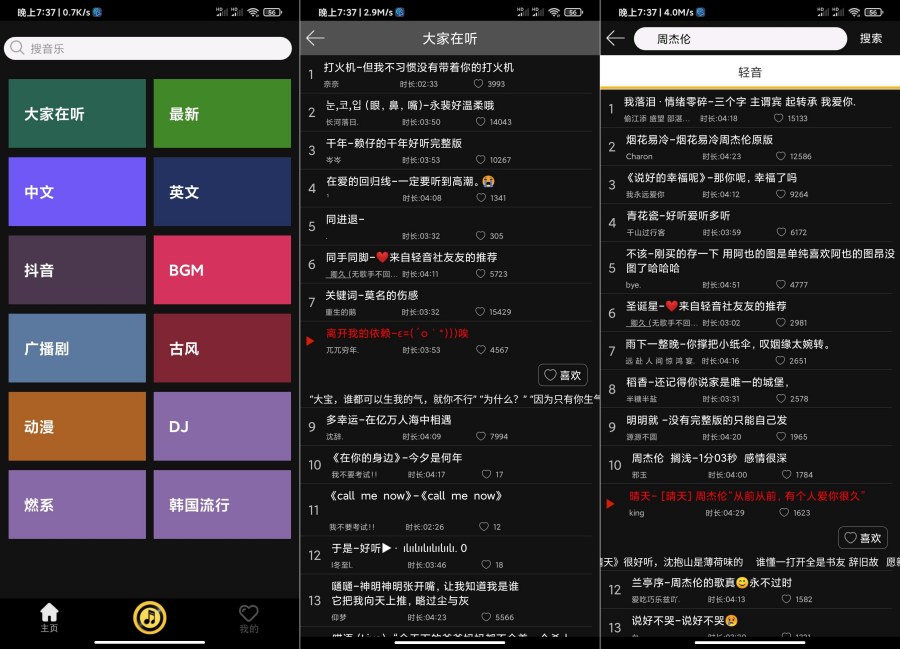Tap the search field showing 周杰伦
Viewport: 900px width, 649px height.
point(740,37)
